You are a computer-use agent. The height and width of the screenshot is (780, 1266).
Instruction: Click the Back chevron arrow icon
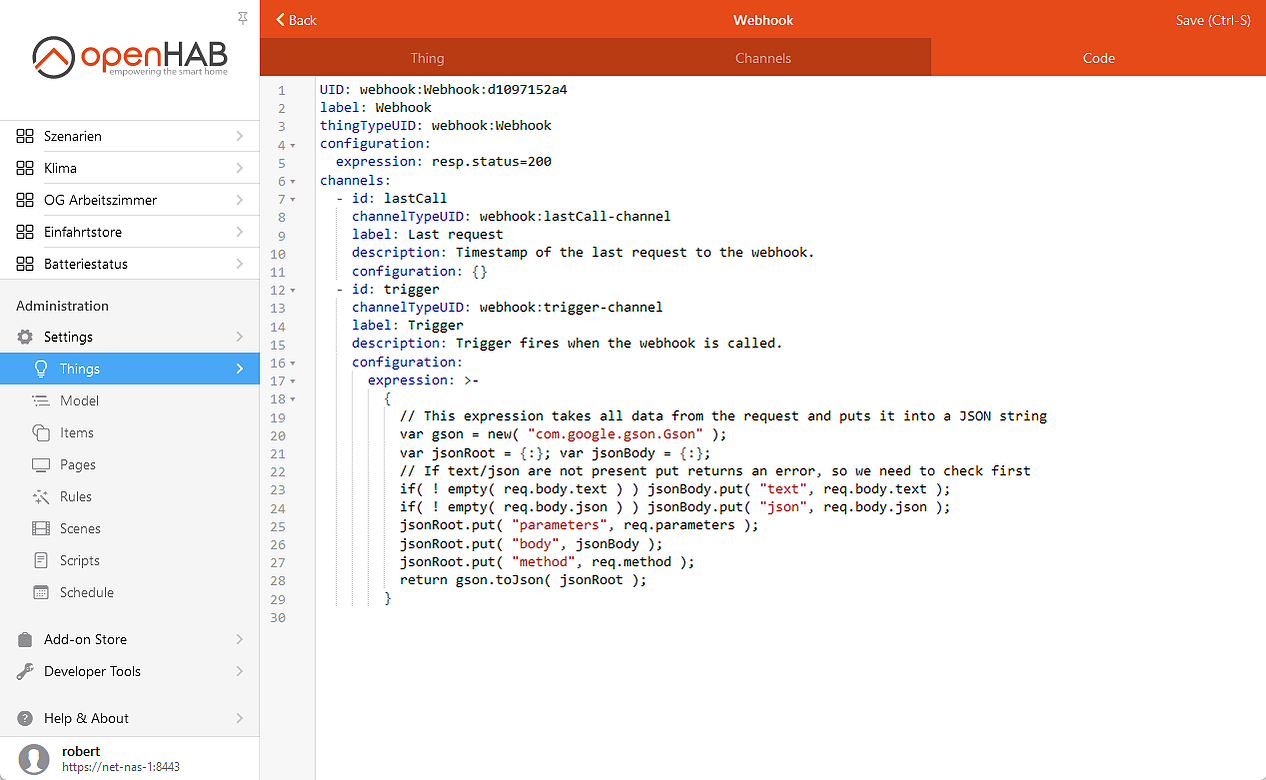281,20
